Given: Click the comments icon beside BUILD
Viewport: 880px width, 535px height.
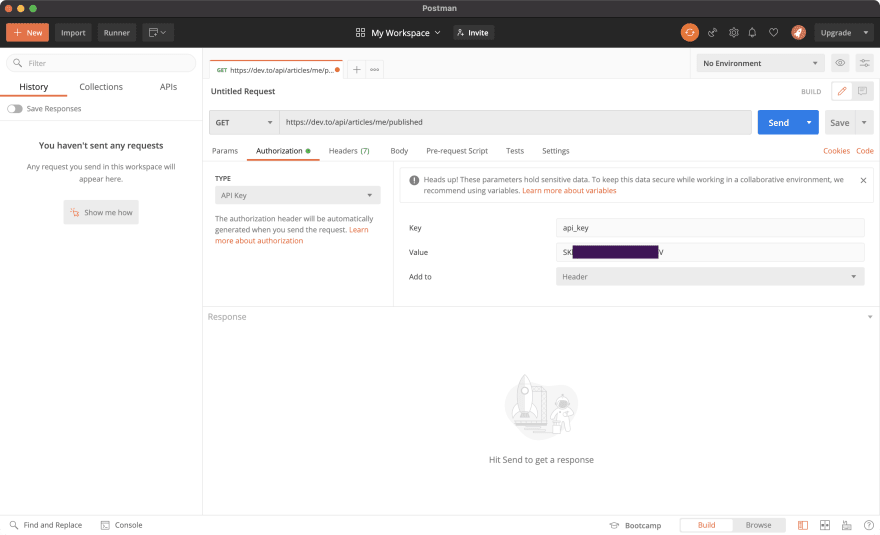Looking at the screenshot, I should click(862, 91).
